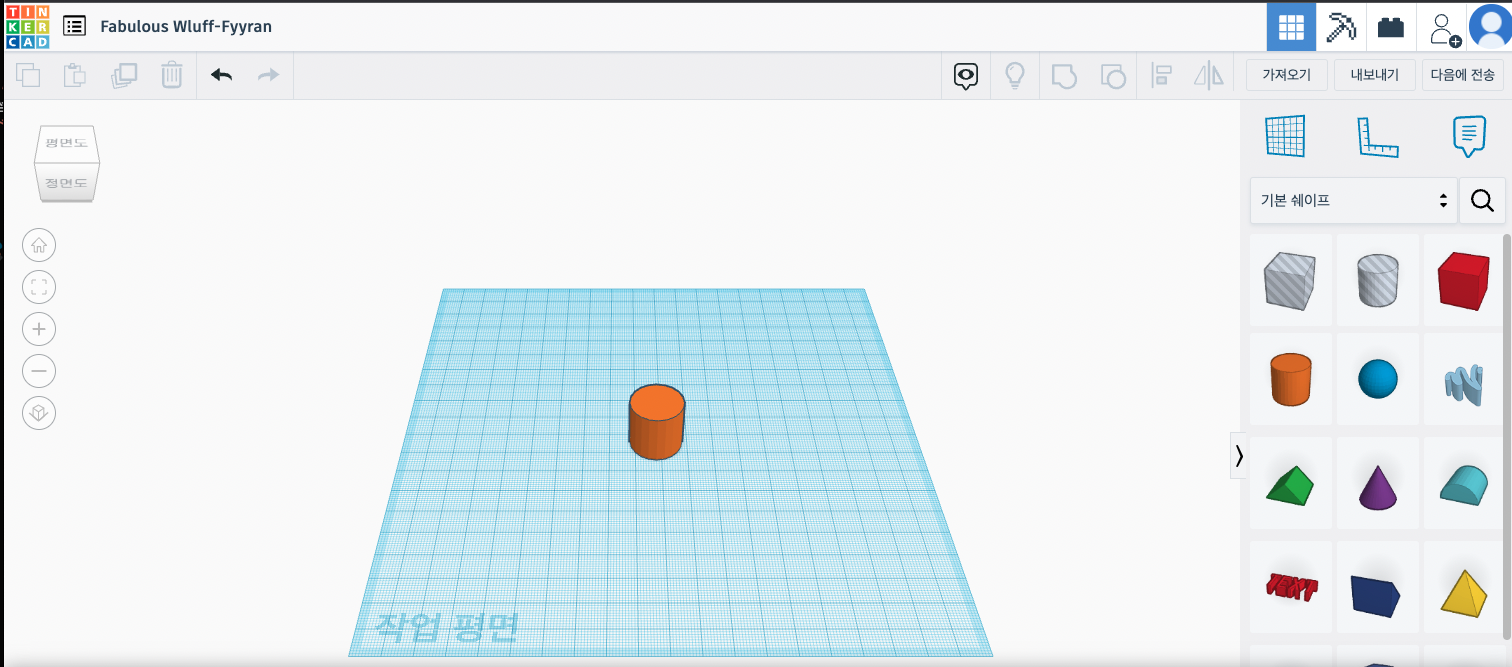Click the view cube top face 평면도
Image resolution: width=1512 pixels, height=667 pixels.
coord(66,143)
